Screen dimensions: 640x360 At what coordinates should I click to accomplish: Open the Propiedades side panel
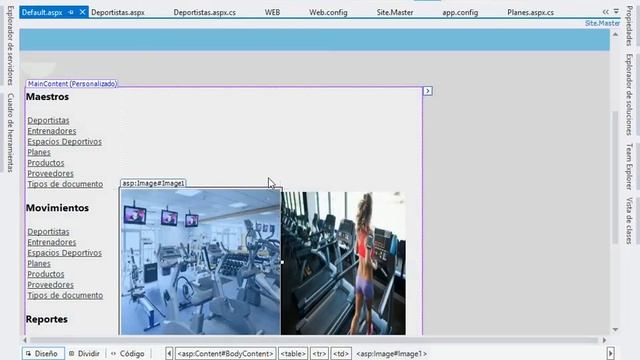click(x=629, y=26)
